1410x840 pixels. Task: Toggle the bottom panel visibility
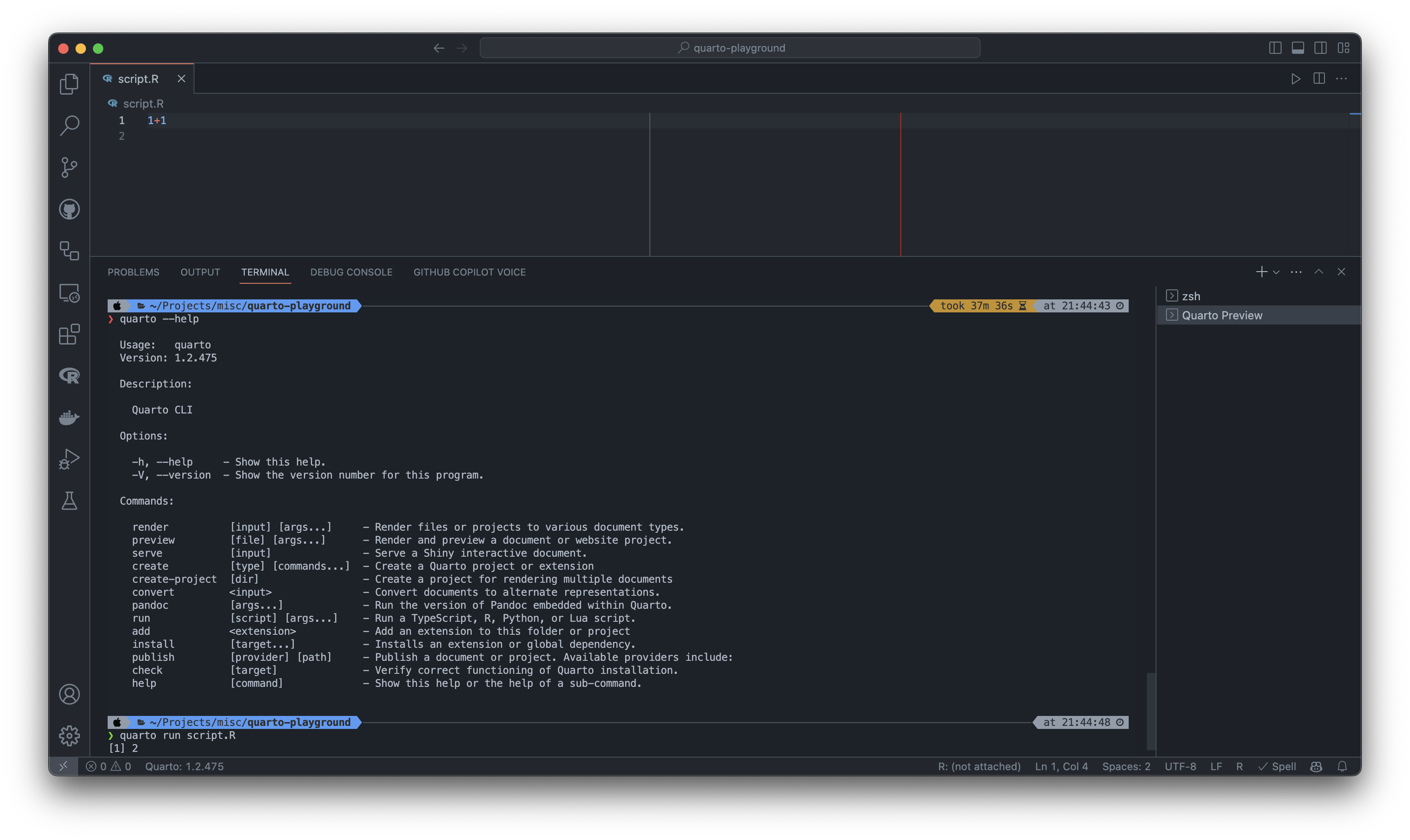tap(1298, 48)
